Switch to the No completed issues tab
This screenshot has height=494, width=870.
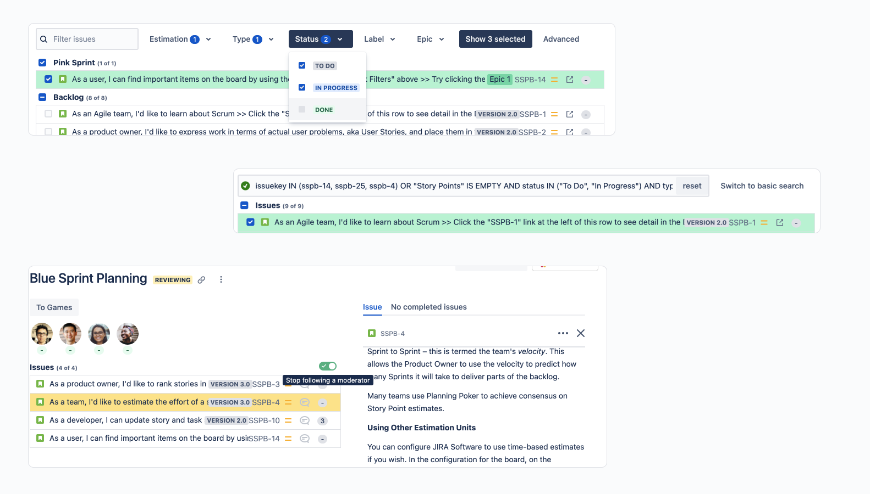tap(428, 307)
